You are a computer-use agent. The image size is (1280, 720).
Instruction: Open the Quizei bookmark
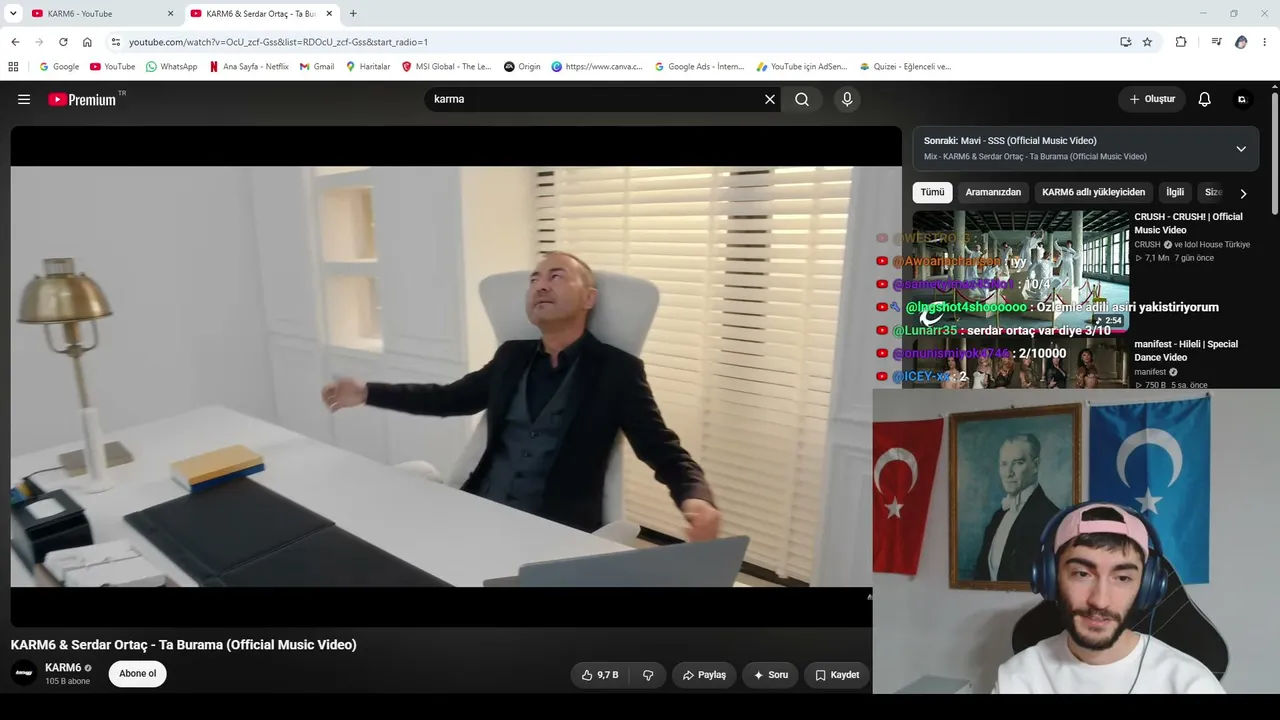(x=905, y=67)
